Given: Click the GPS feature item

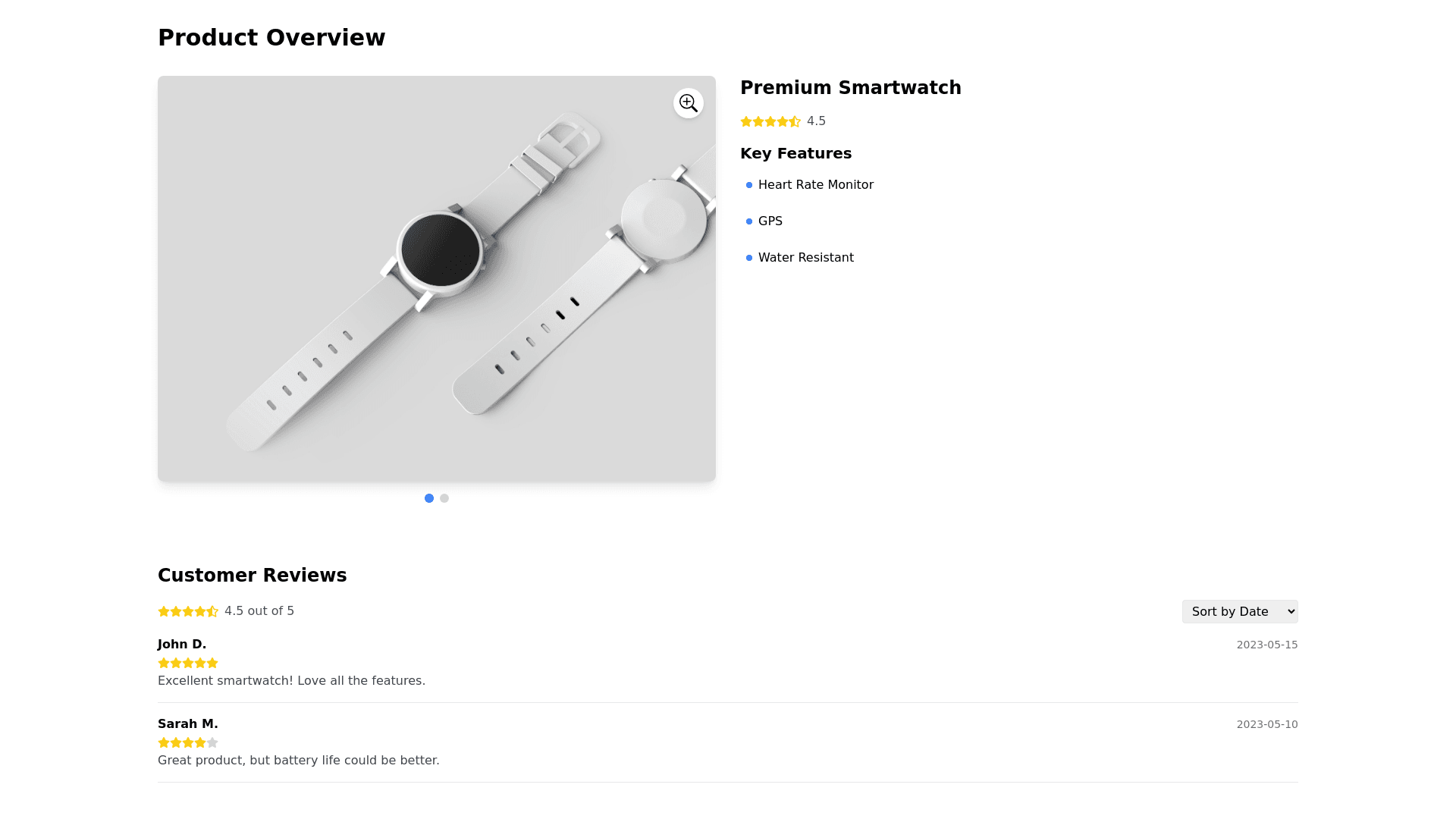Looking at the screenshot, I should pos(770,221).
